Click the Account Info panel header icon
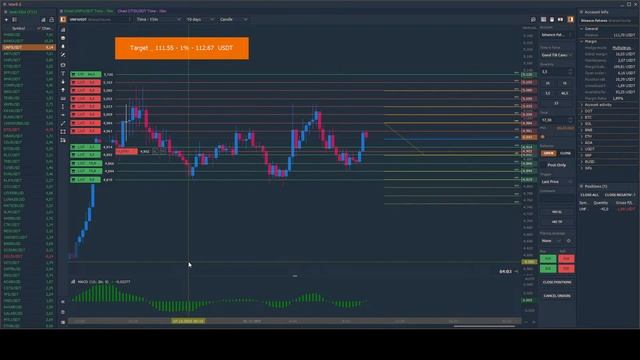Viewport: 640px width, 360px height. click(x=581, y=12)
